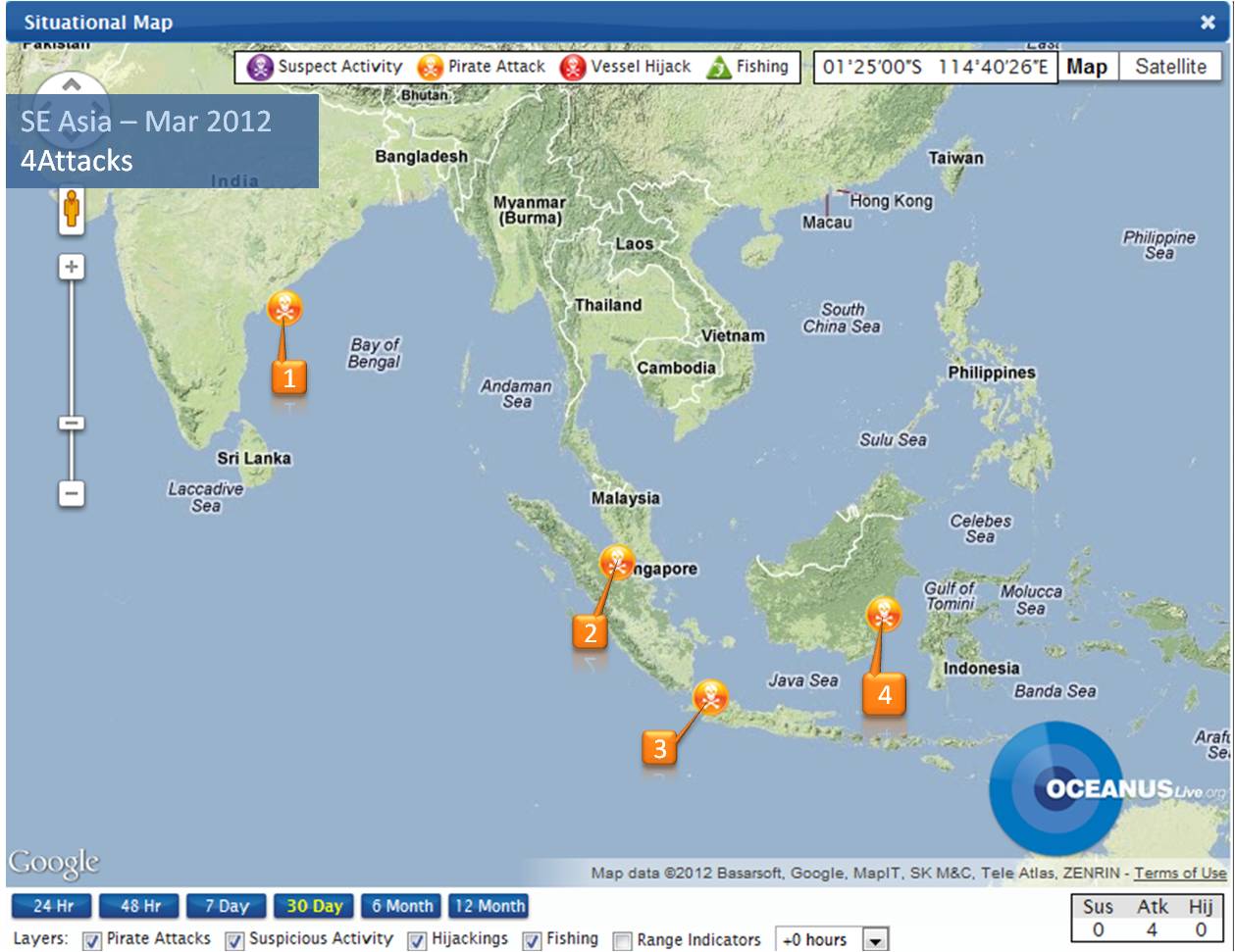1235x952 pixels.
Task: Click the Myanmar (Burma) map label
Action: (x=530, y=210)
